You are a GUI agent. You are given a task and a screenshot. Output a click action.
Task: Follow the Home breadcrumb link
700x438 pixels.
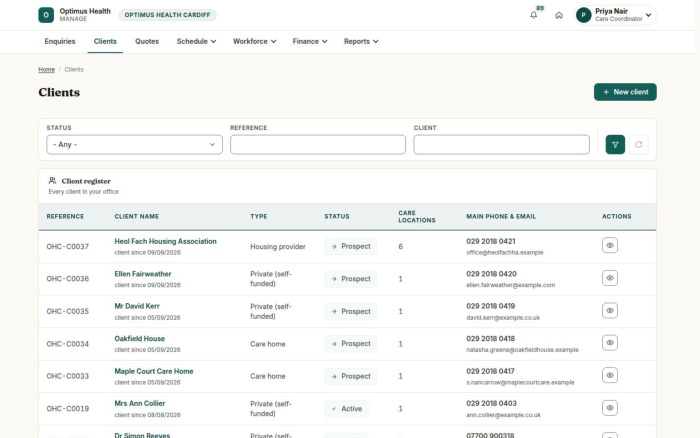[x=46, y=70]
